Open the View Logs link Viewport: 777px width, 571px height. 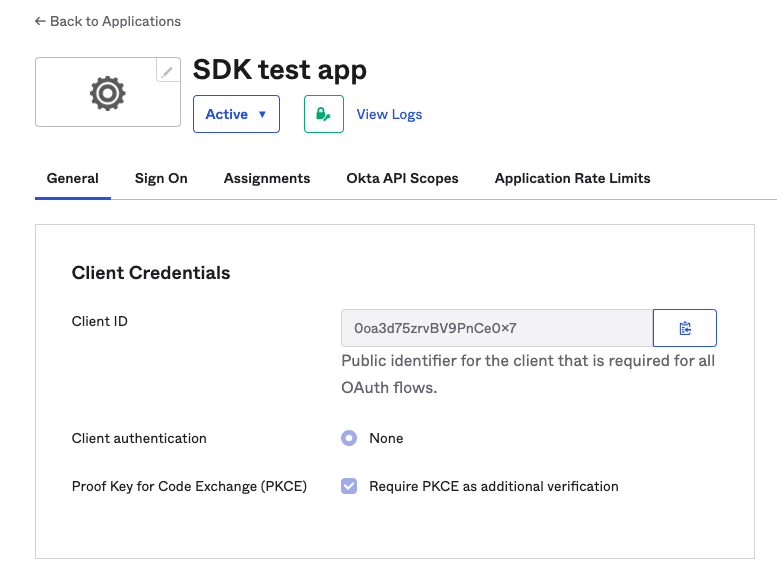[x=389, y=114]
